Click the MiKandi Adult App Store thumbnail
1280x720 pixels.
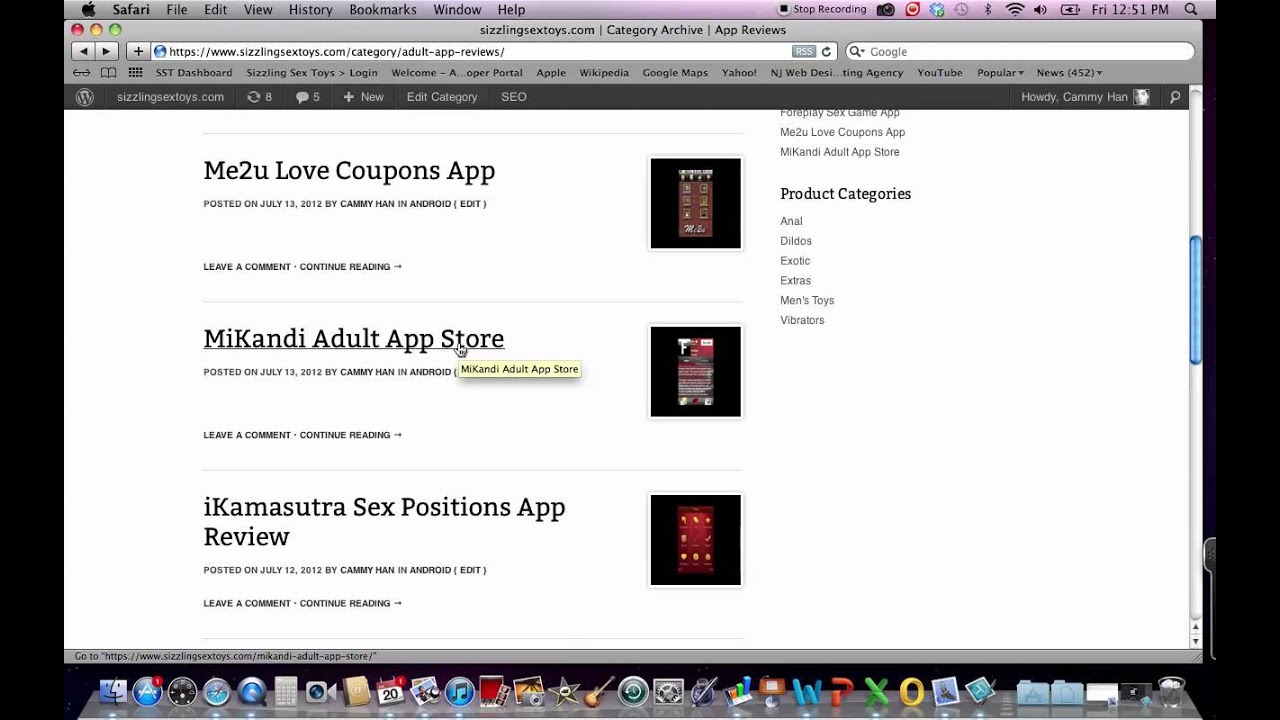[x=696, y=371]
